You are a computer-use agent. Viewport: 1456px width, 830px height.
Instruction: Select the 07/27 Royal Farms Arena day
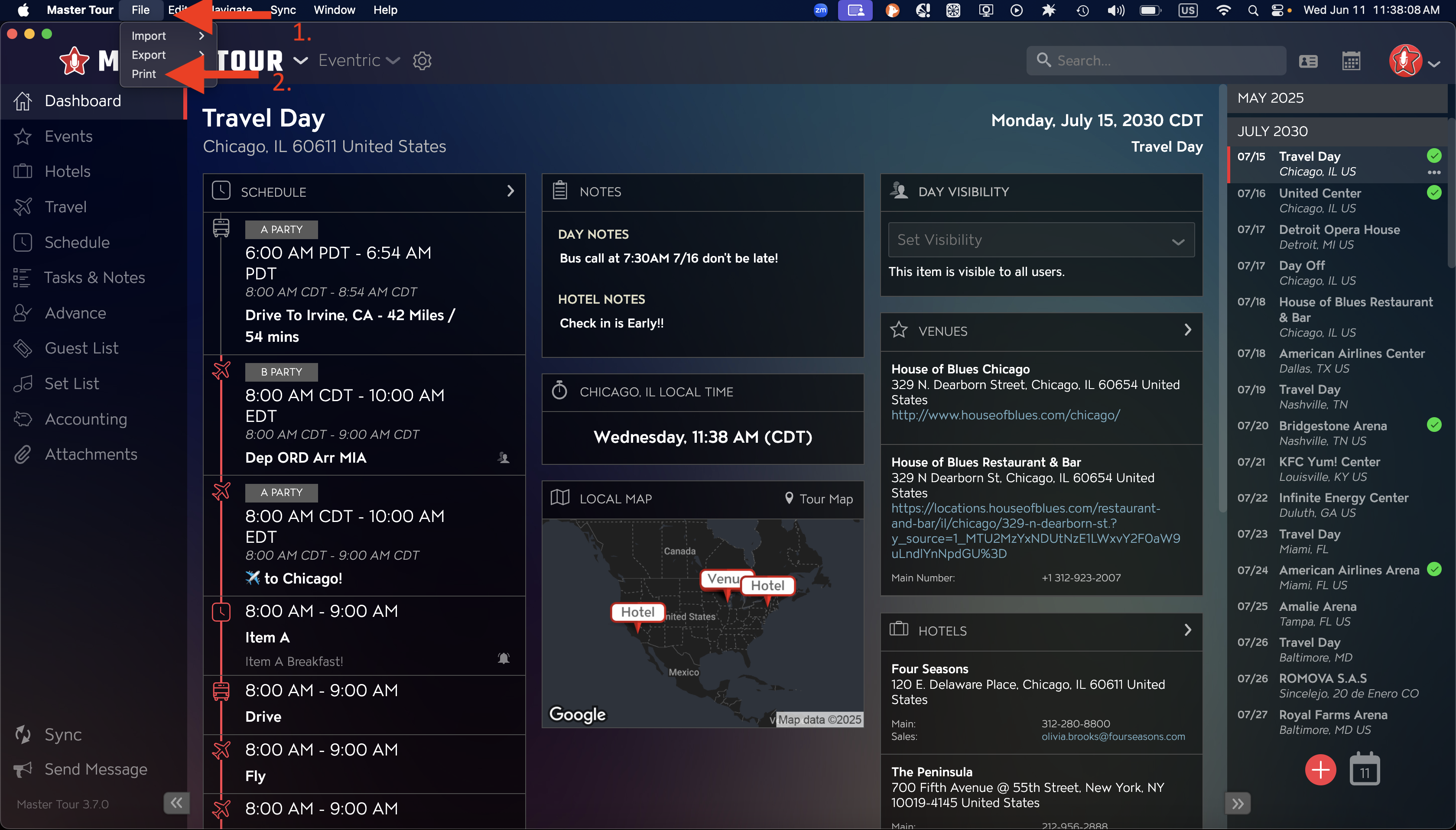1337,722
